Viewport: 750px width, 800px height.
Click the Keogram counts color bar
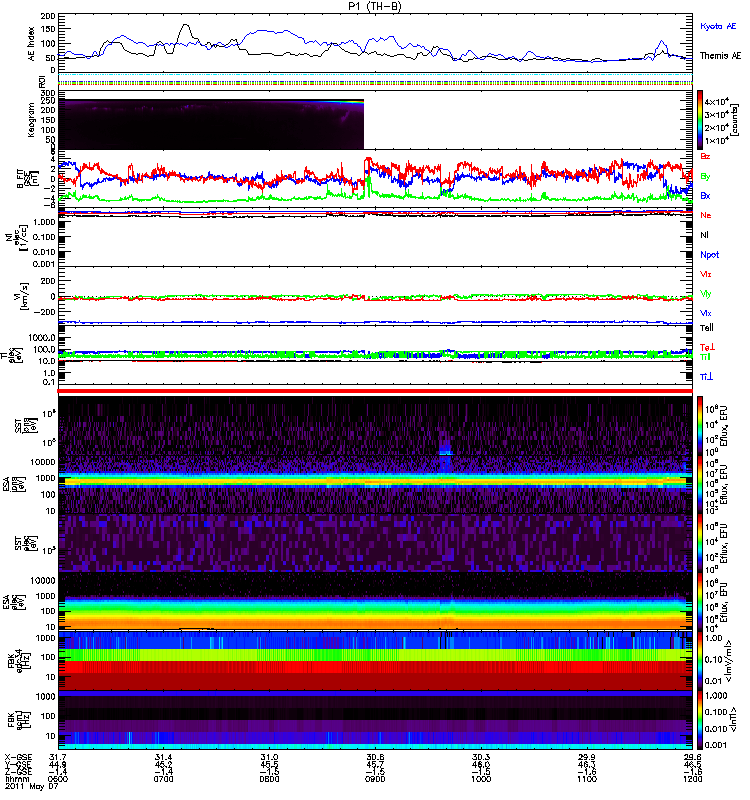click(700, 119)
